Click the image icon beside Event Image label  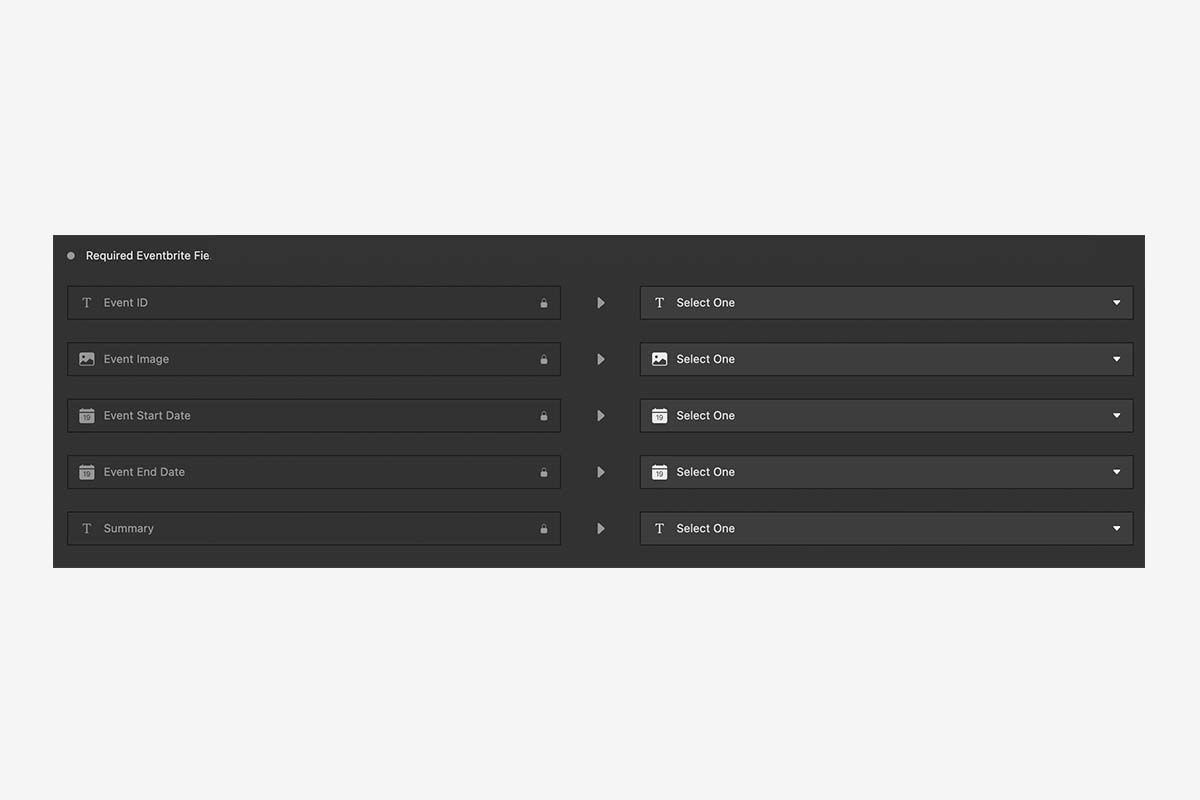(87, 359)
